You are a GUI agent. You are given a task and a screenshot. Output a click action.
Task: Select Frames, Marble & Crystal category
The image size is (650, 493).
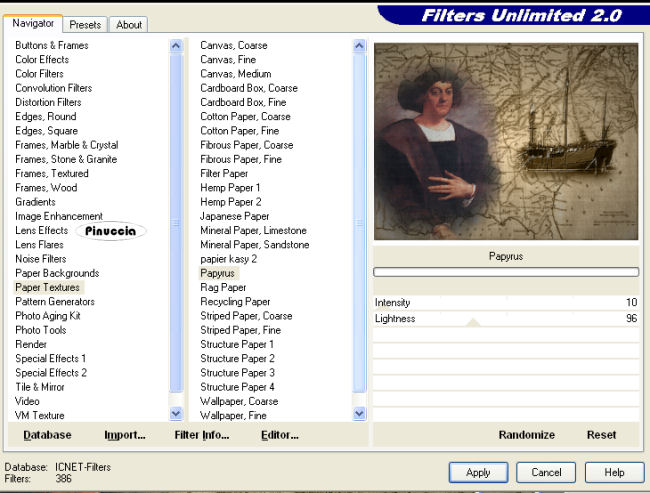pos(67,145)
